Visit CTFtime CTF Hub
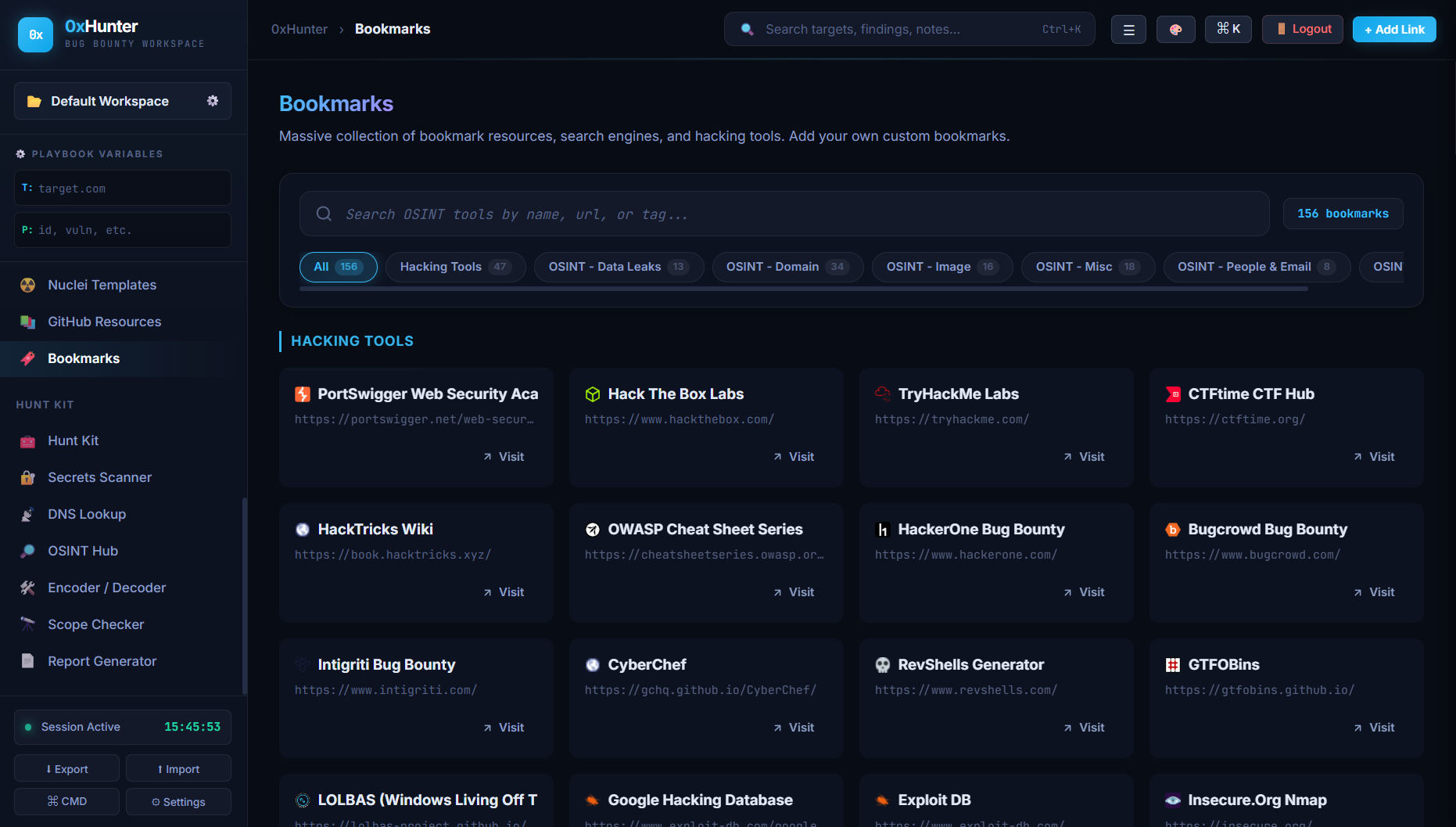The width and height of the screenshot is (1456, 827). click(1374, 457)
